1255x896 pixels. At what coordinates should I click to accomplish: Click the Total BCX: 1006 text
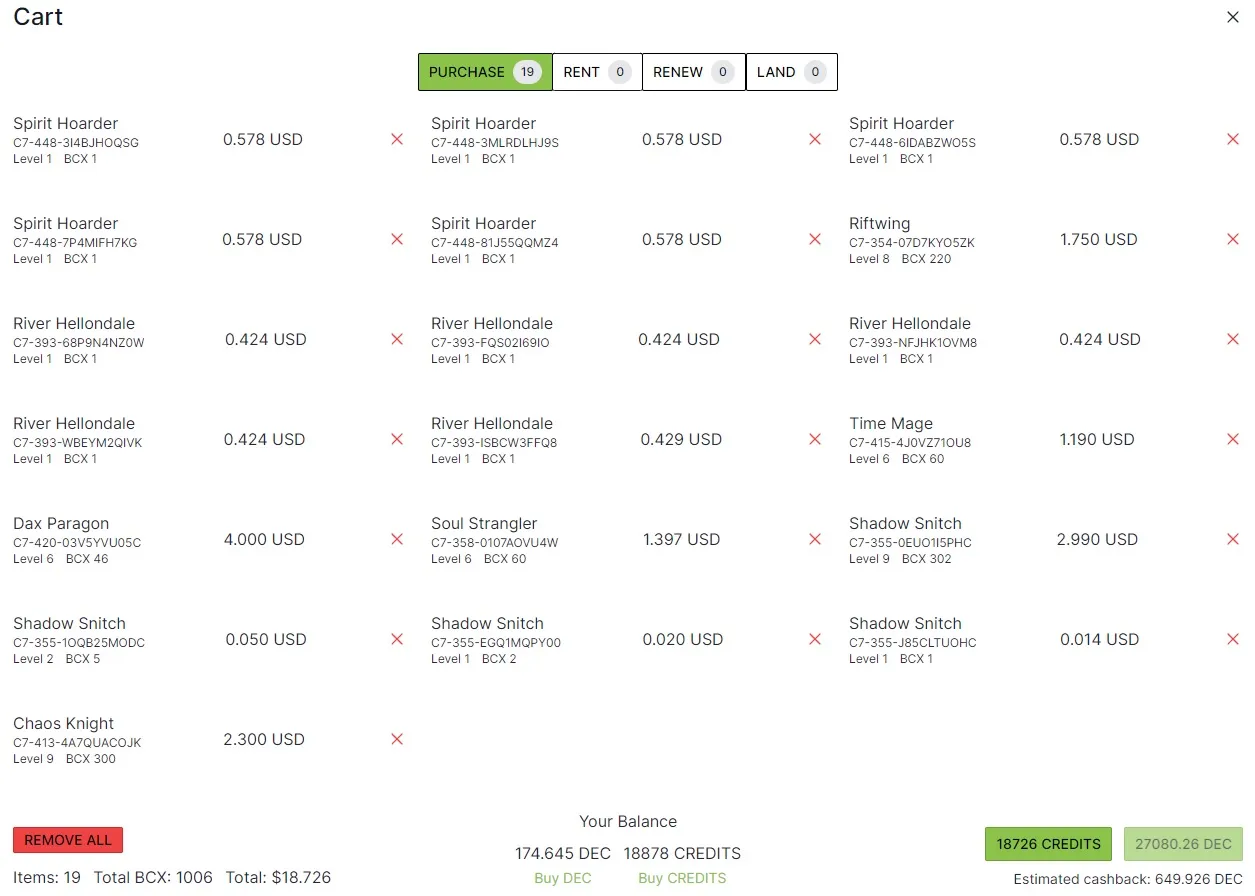pyautogui.click(x=153, y=877)
